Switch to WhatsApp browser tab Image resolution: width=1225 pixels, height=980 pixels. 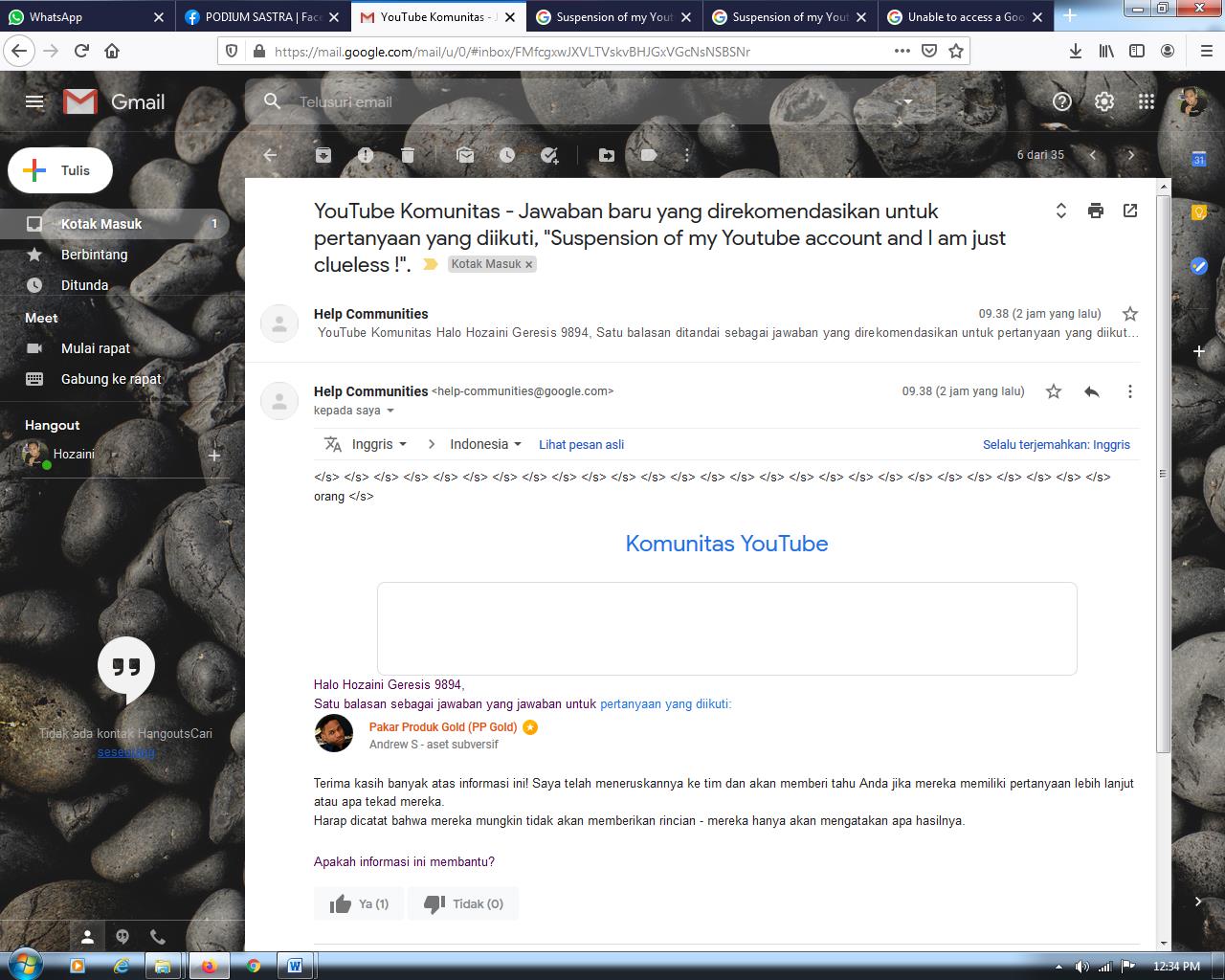coord(86,16)
